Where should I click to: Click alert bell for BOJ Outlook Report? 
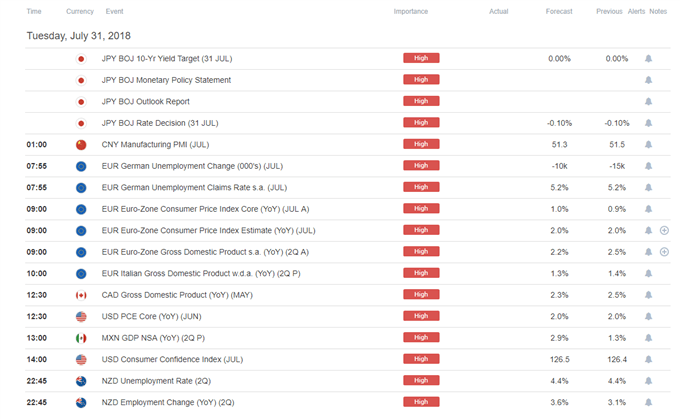(648, 101)
